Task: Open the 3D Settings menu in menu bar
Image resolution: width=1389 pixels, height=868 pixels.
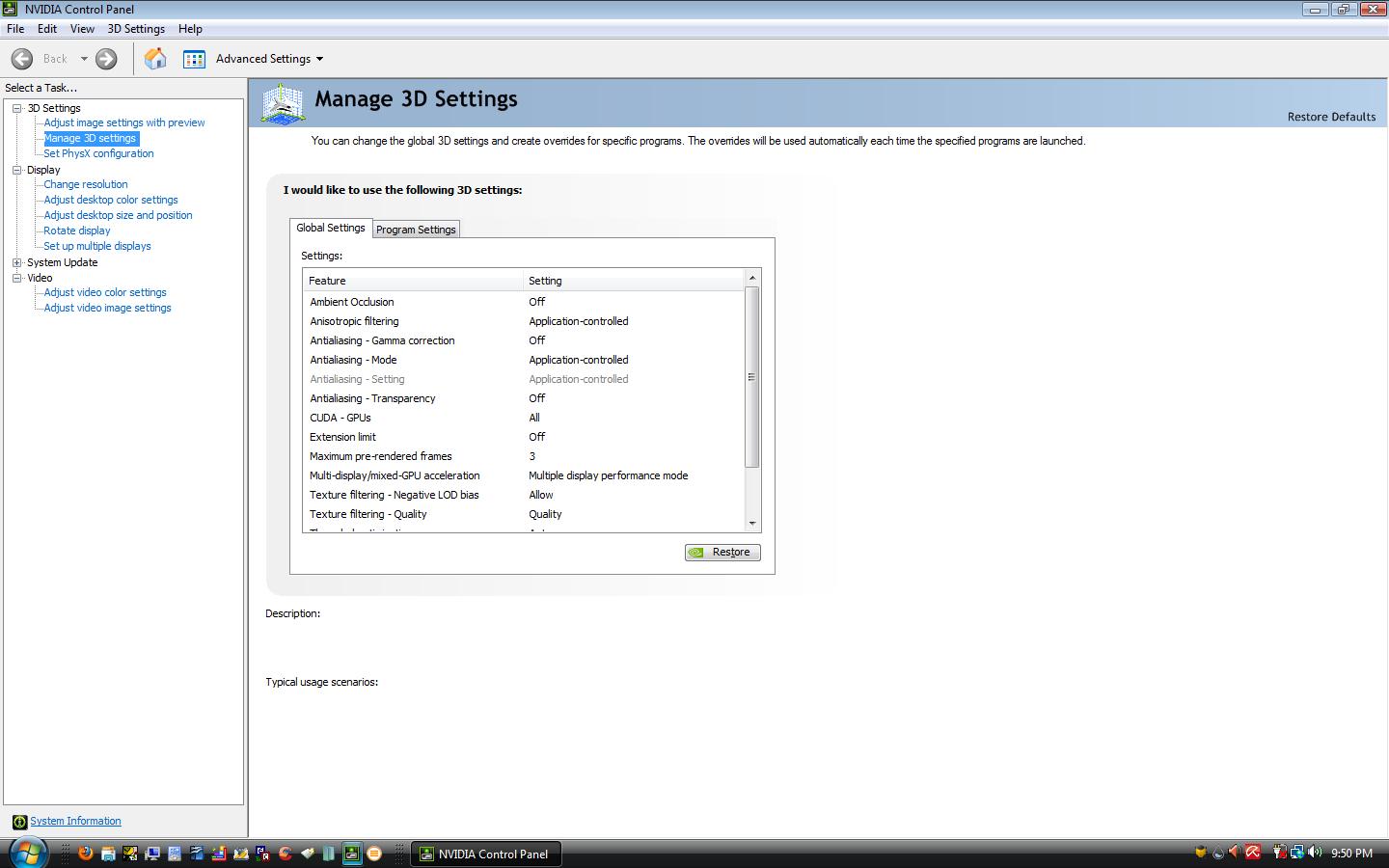Action: click(x=136, y=29)
